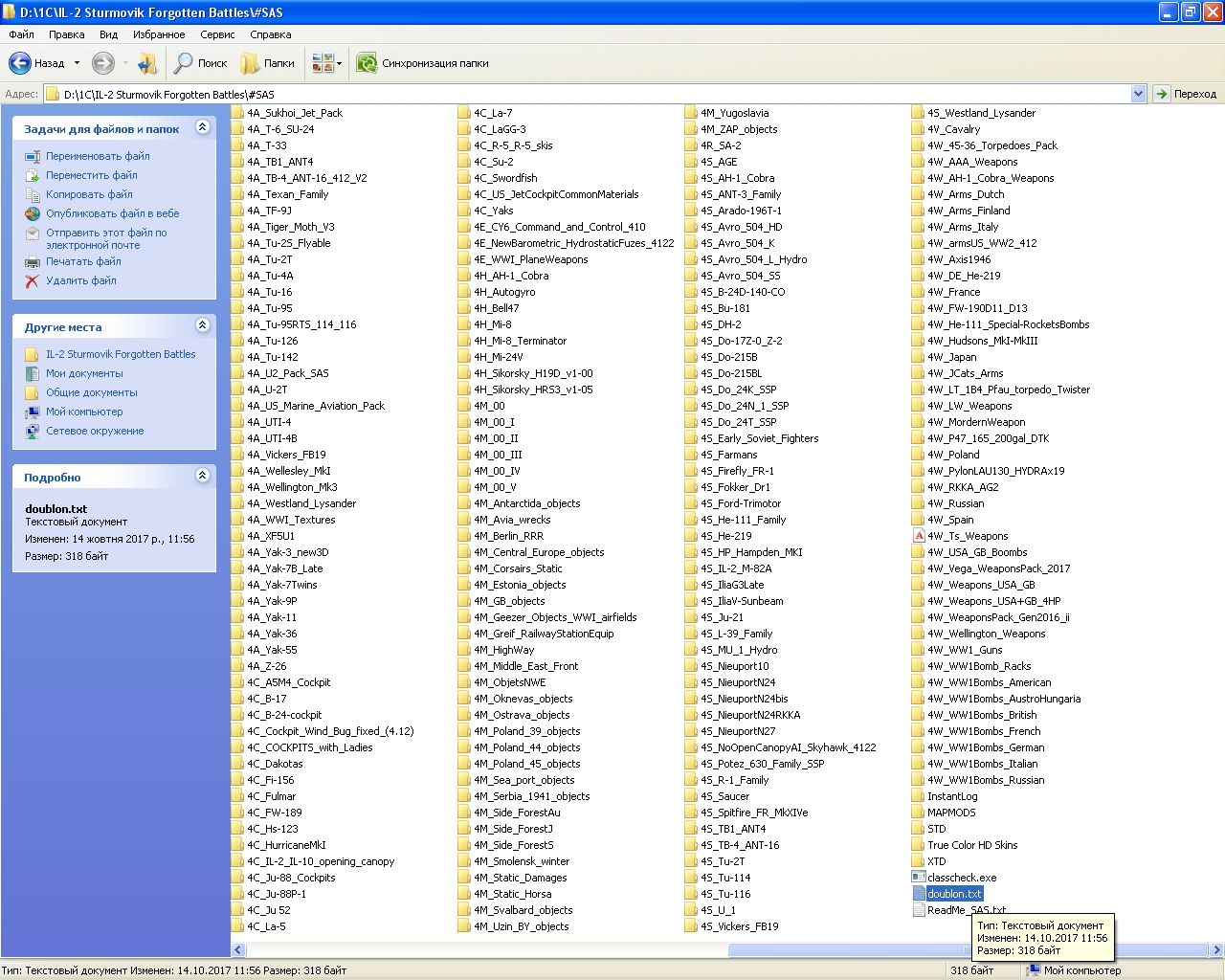Select folder icon of 4C_La-7

tap(465, 113)
